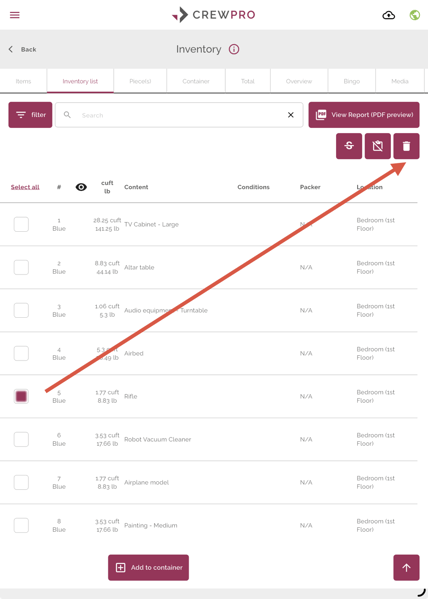Click into the Search input field
The height and width of the screenshot is (599, 428).
click(180, 115)
